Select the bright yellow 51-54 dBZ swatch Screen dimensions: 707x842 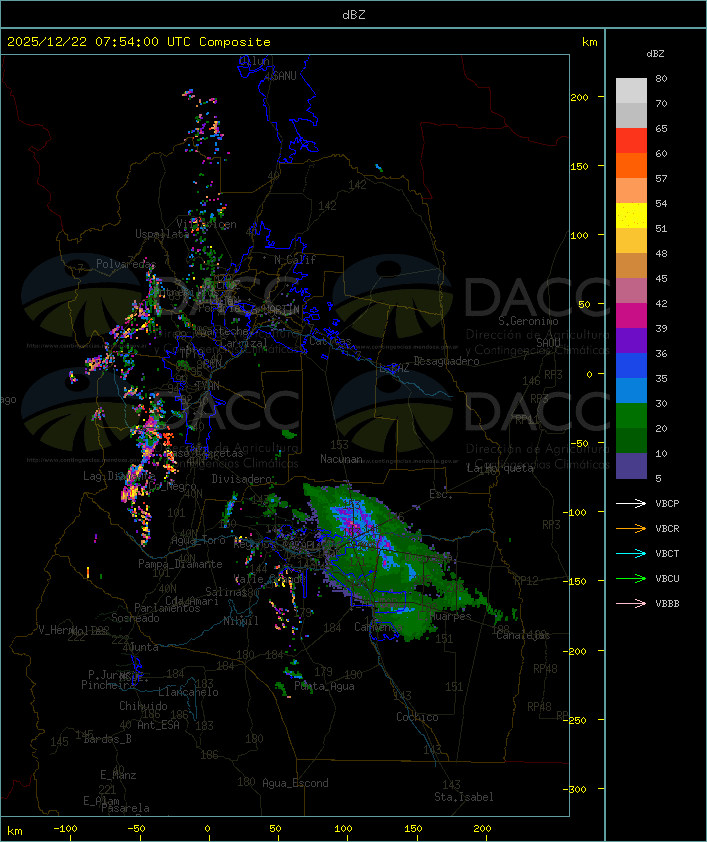click(x=631, y=216)
